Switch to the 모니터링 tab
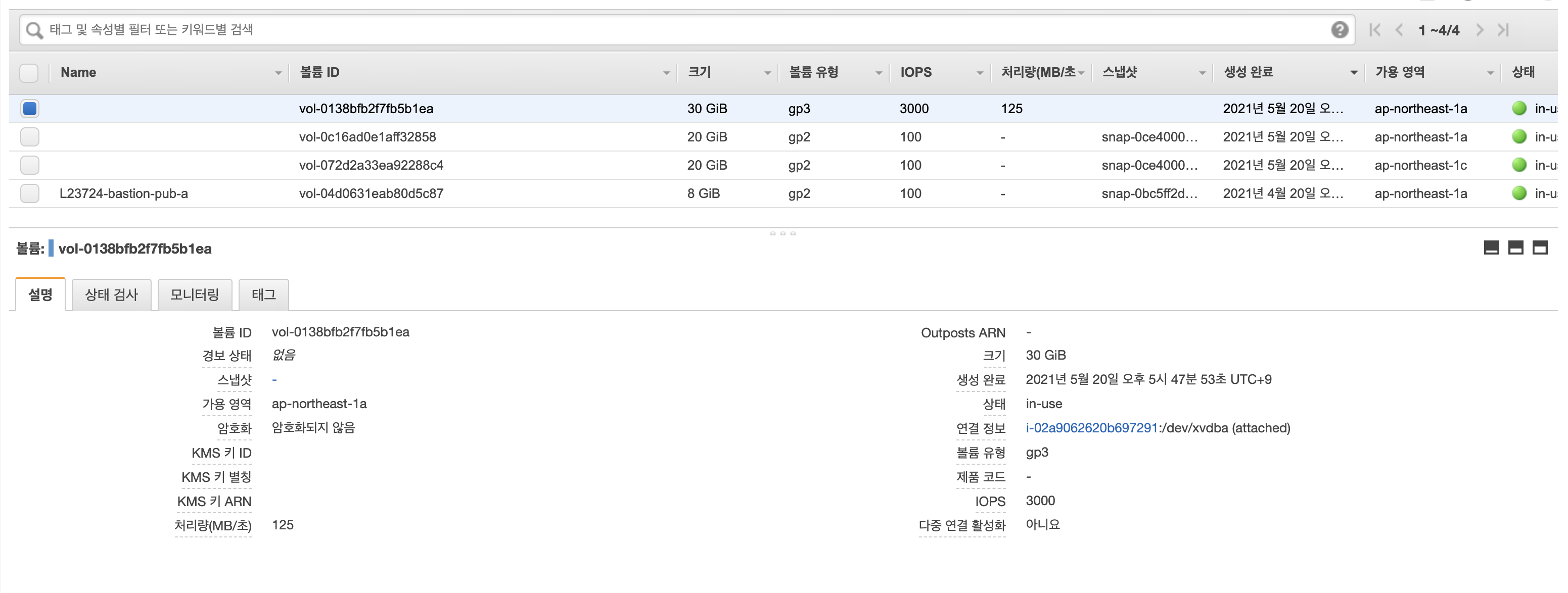 pos(195,294)
